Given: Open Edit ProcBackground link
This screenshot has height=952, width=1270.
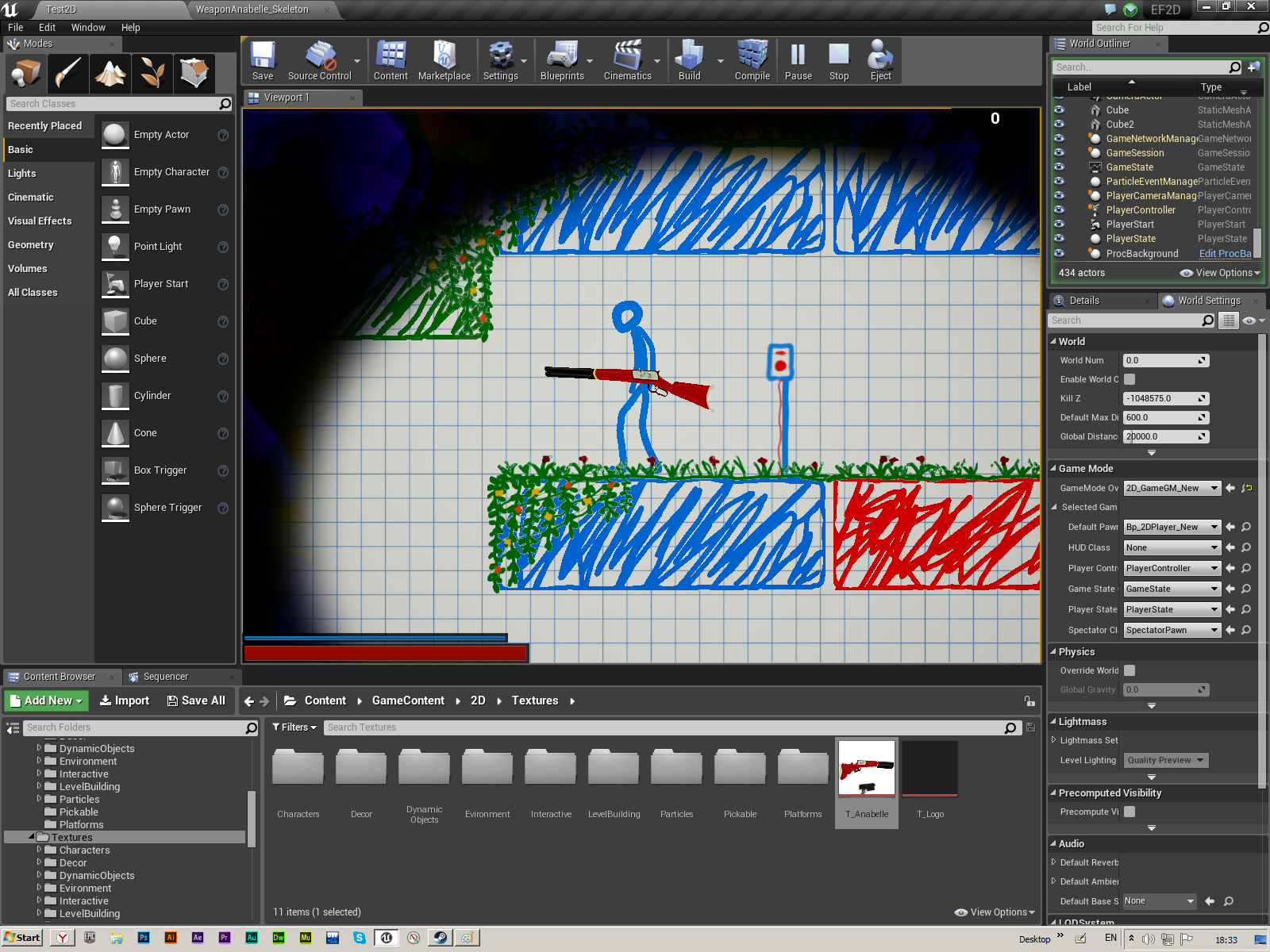Looking at the screenshot, I should tap(1225, 254).
